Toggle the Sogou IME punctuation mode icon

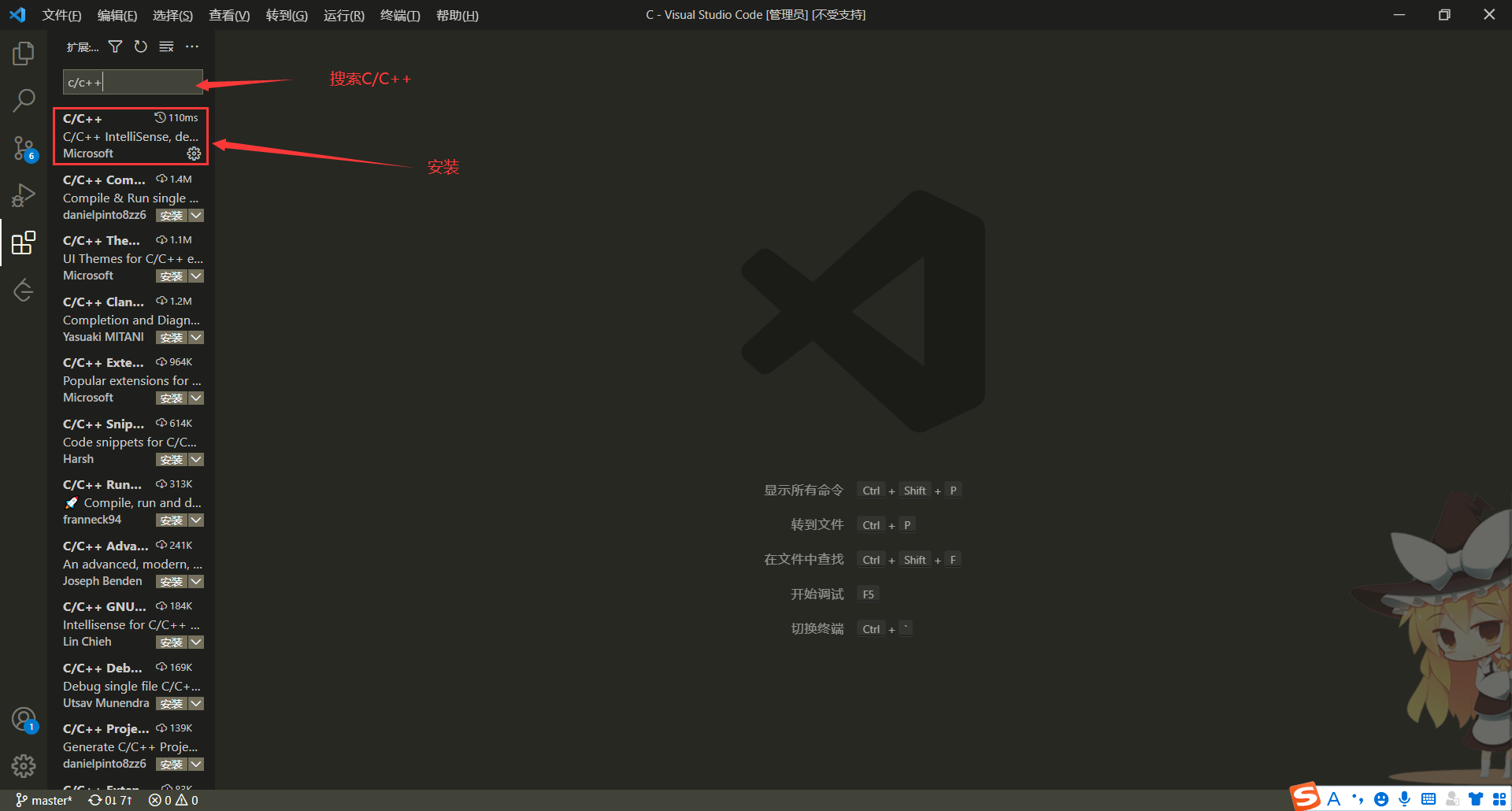tap(1357, 799)
